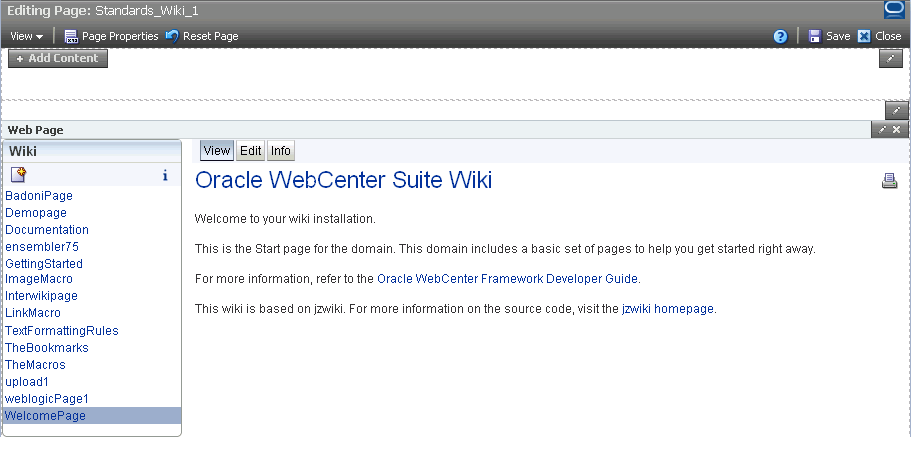Edit the top layout box with the pencil icon
The image size is (911, 453).
891,59
